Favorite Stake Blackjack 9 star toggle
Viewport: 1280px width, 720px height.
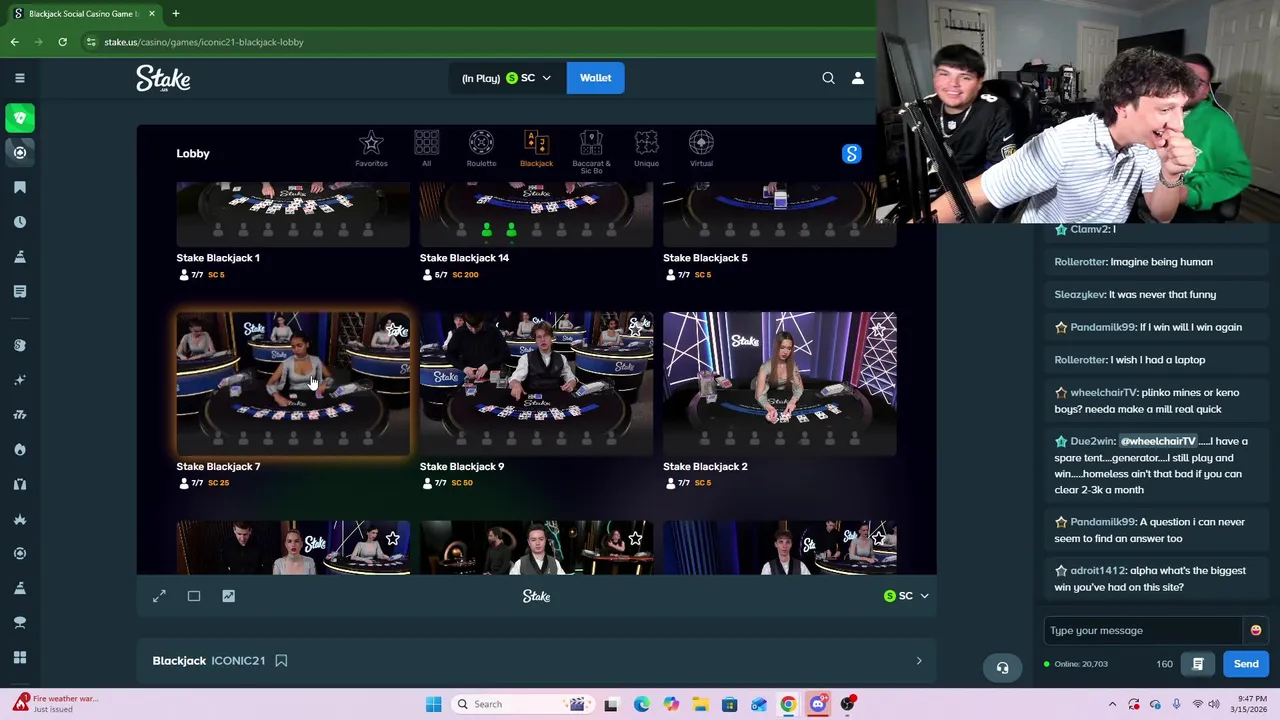(636, 329)
